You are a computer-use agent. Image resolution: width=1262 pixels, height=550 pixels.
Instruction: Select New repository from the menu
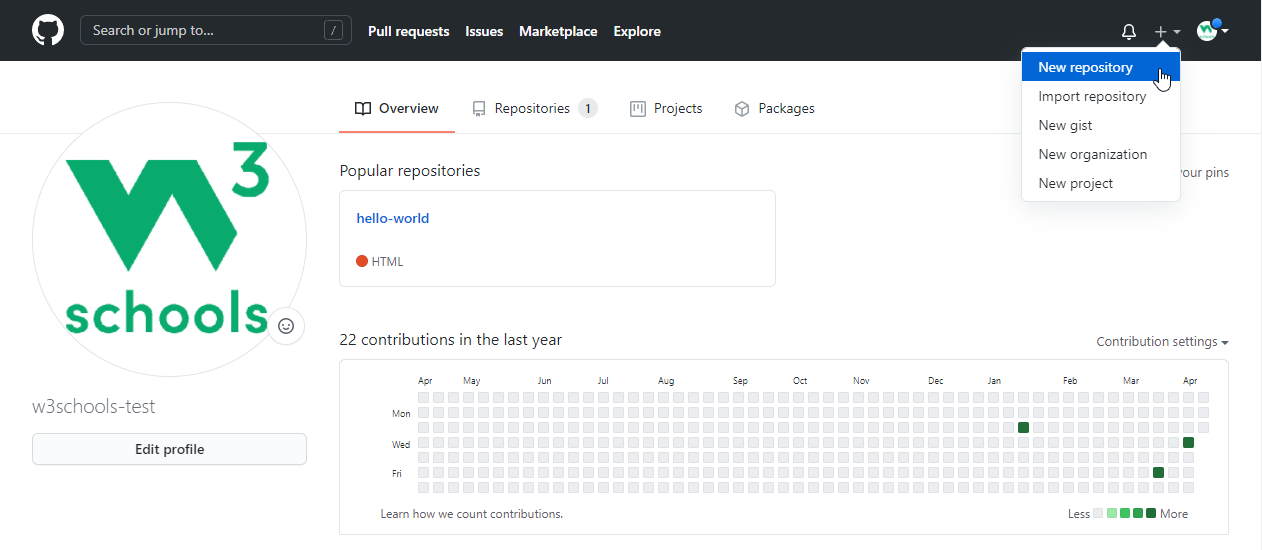point(1085,68)
